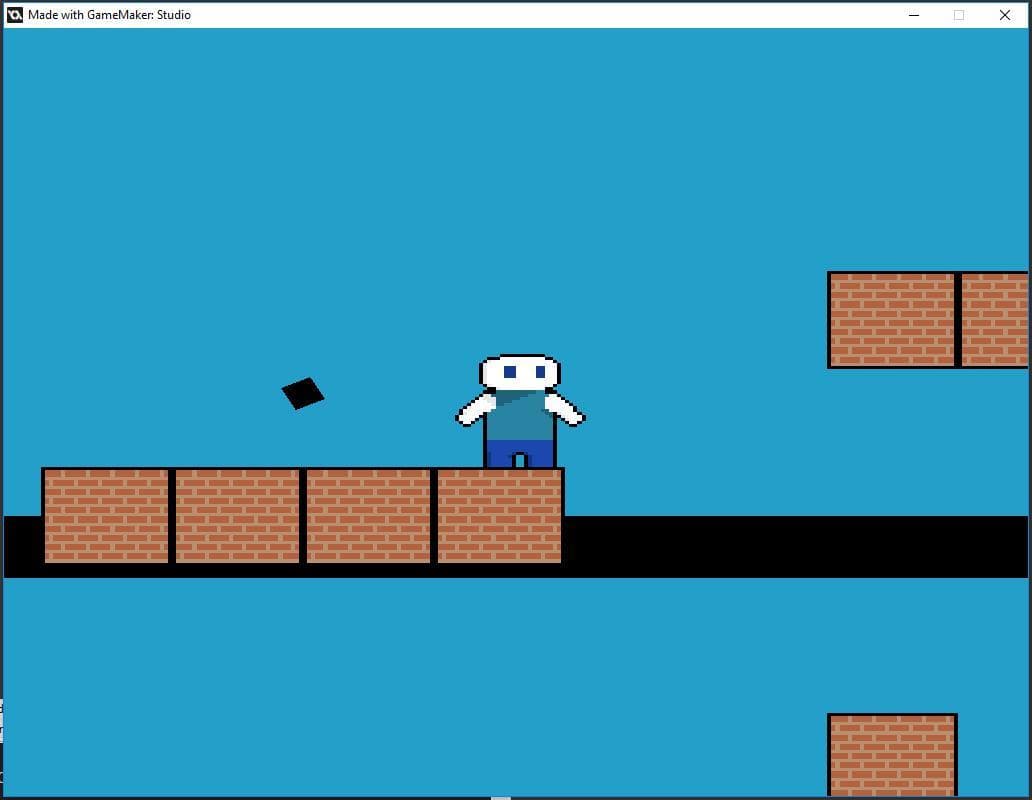Click the GameMaker icon in title bar

click(x=14, y=14)
